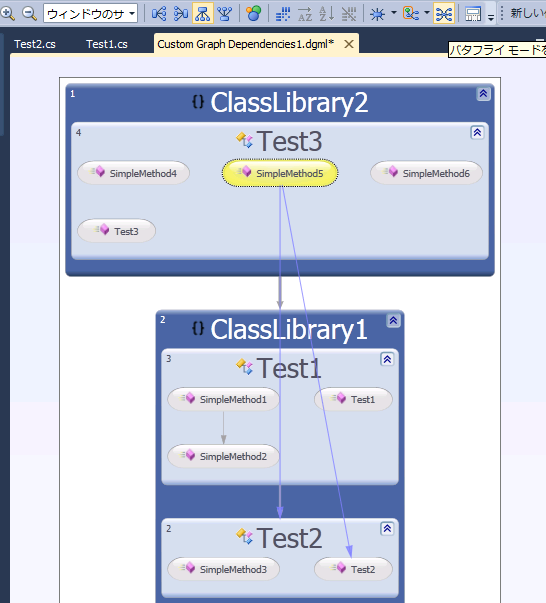Collapse the Test2 class group
Image resolution: width=546 pixels, height=603 pixels.
pos(387,529)
